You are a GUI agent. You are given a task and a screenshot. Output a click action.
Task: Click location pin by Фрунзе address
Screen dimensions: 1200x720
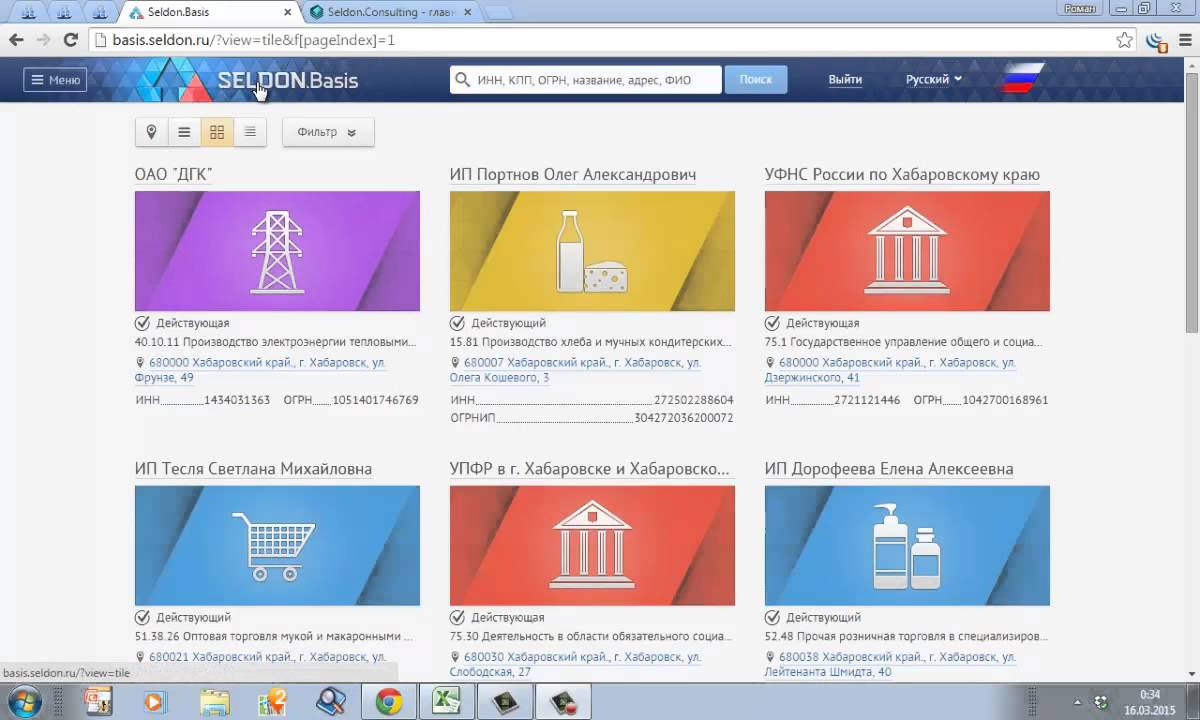click(141, 363)
